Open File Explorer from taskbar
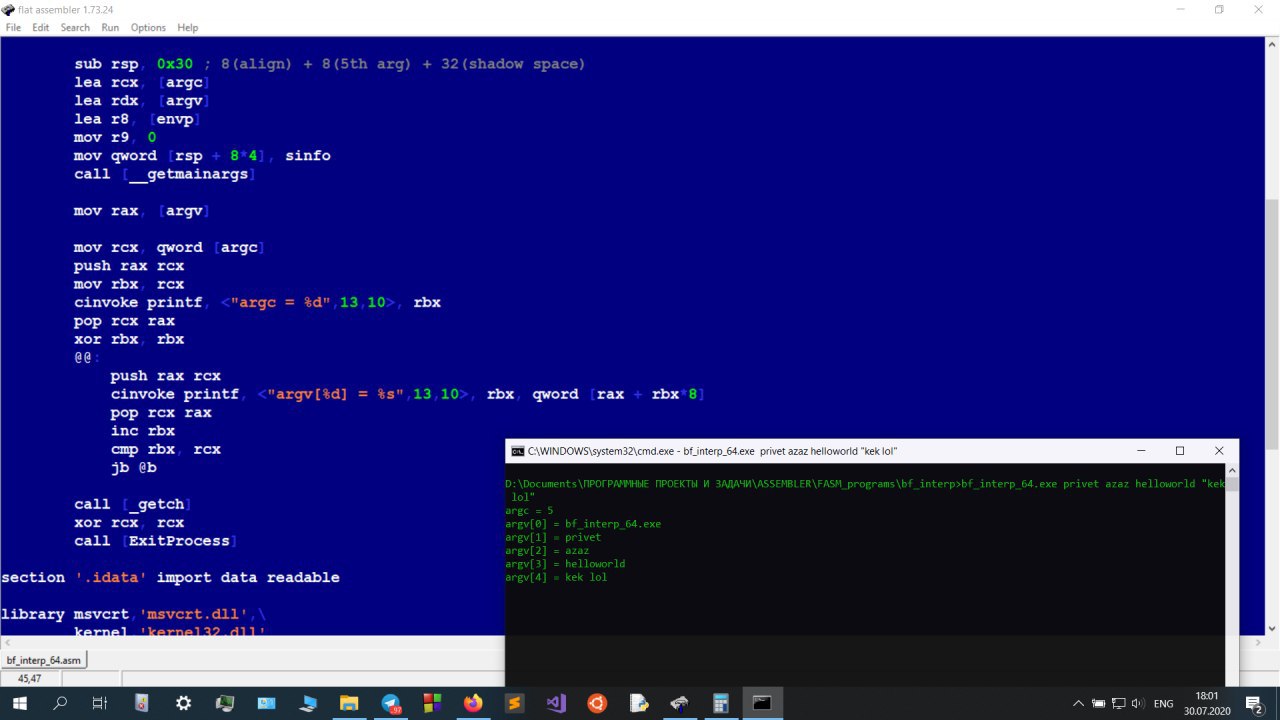 click(349, 703)
